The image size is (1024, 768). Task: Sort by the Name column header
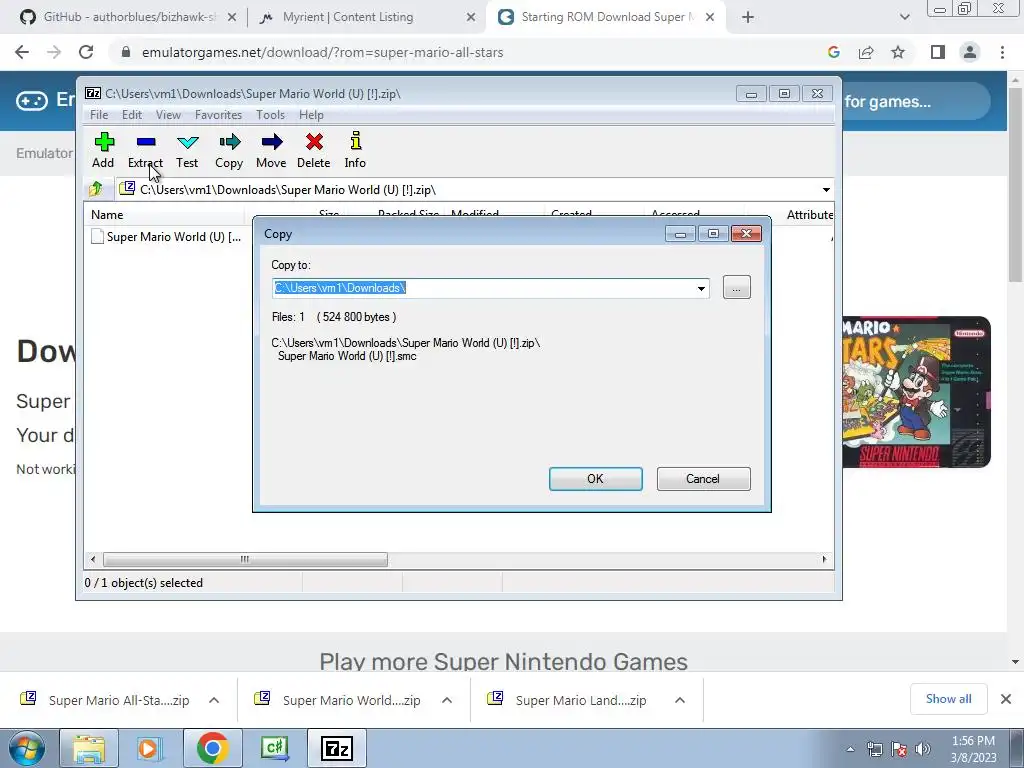(164, 214)
